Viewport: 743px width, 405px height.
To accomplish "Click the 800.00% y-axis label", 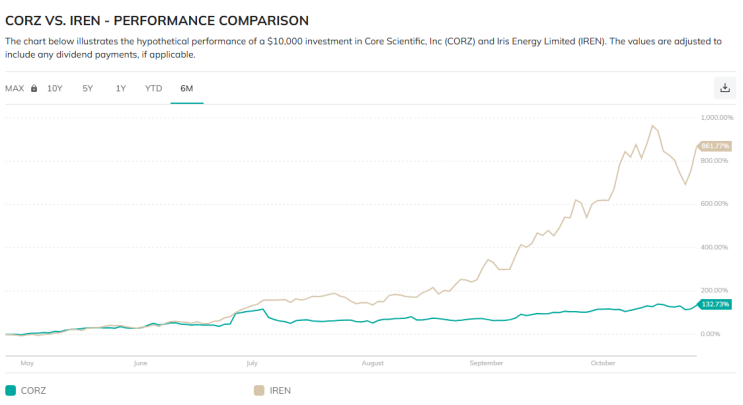I will click(x=714, y=161).
